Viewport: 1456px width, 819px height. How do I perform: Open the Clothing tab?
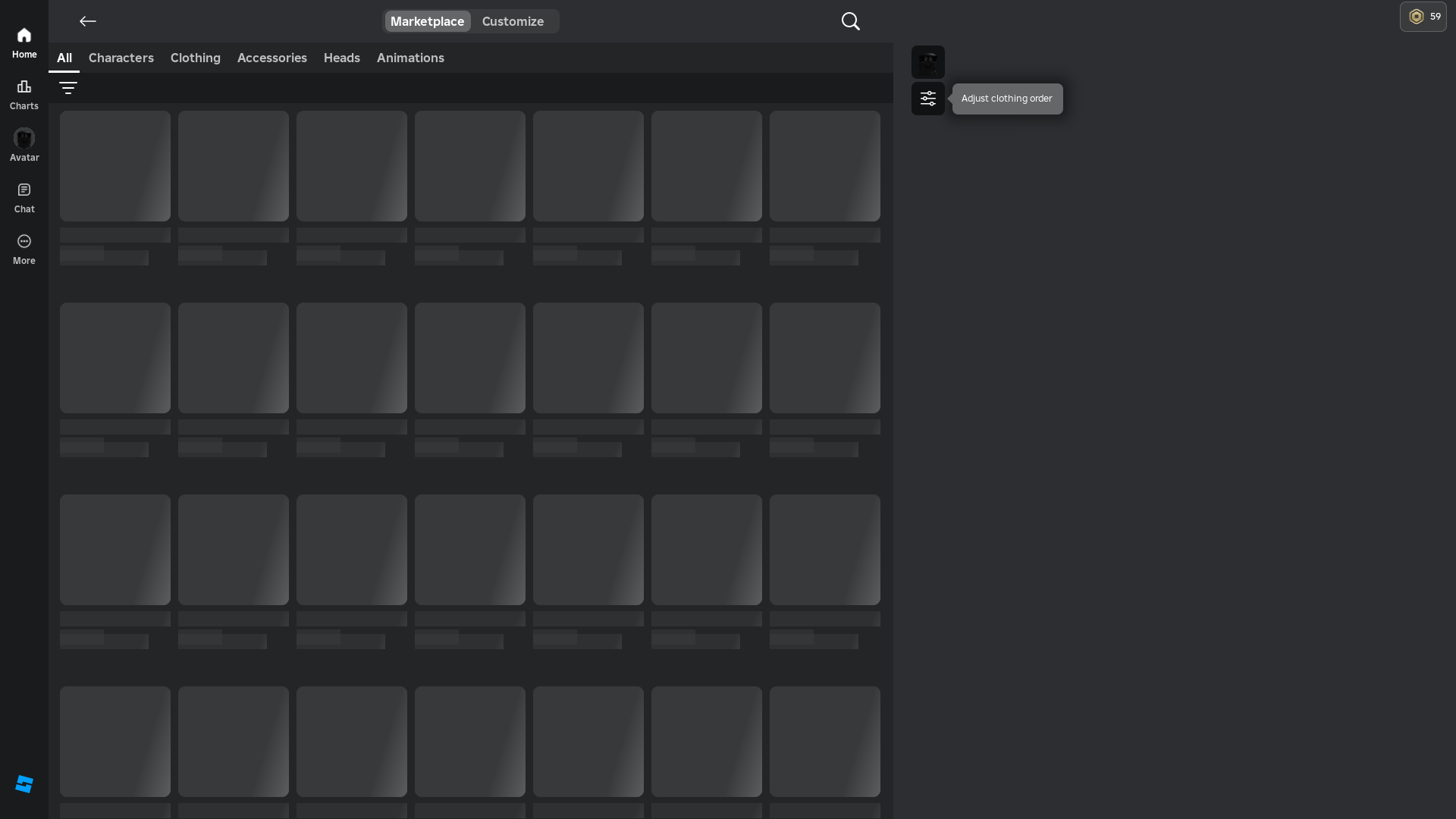click(x=196, y=58)
